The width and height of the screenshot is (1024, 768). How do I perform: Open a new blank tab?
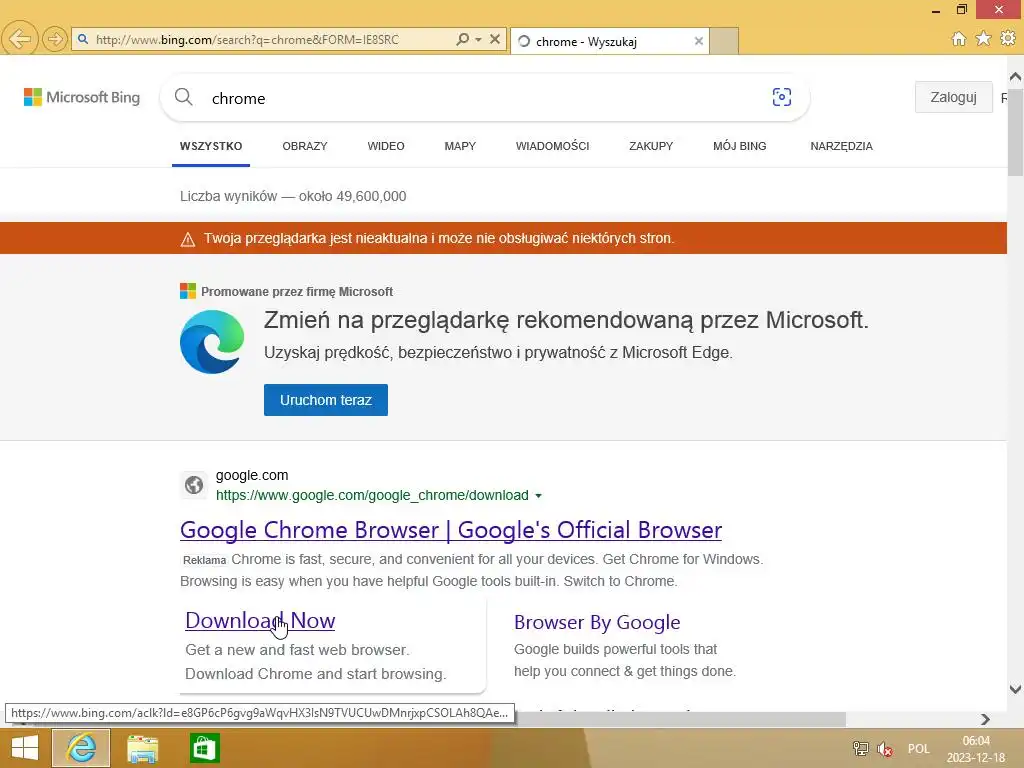click(x=724, y=41)
